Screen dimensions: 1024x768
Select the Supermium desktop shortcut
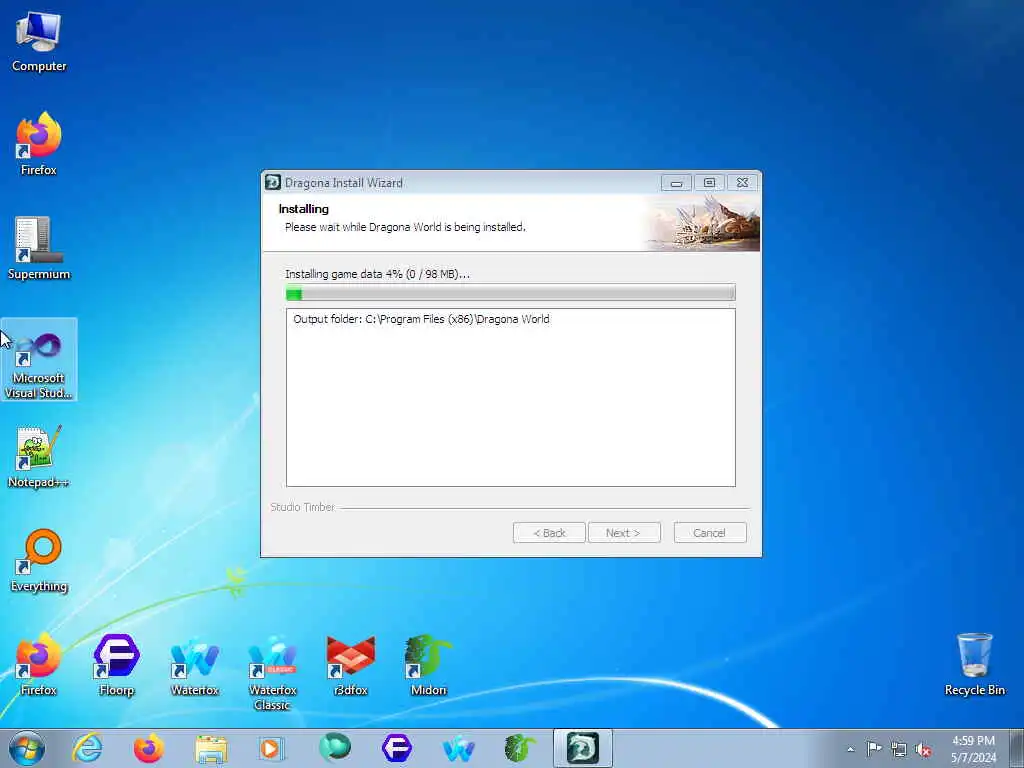(39, 248)
